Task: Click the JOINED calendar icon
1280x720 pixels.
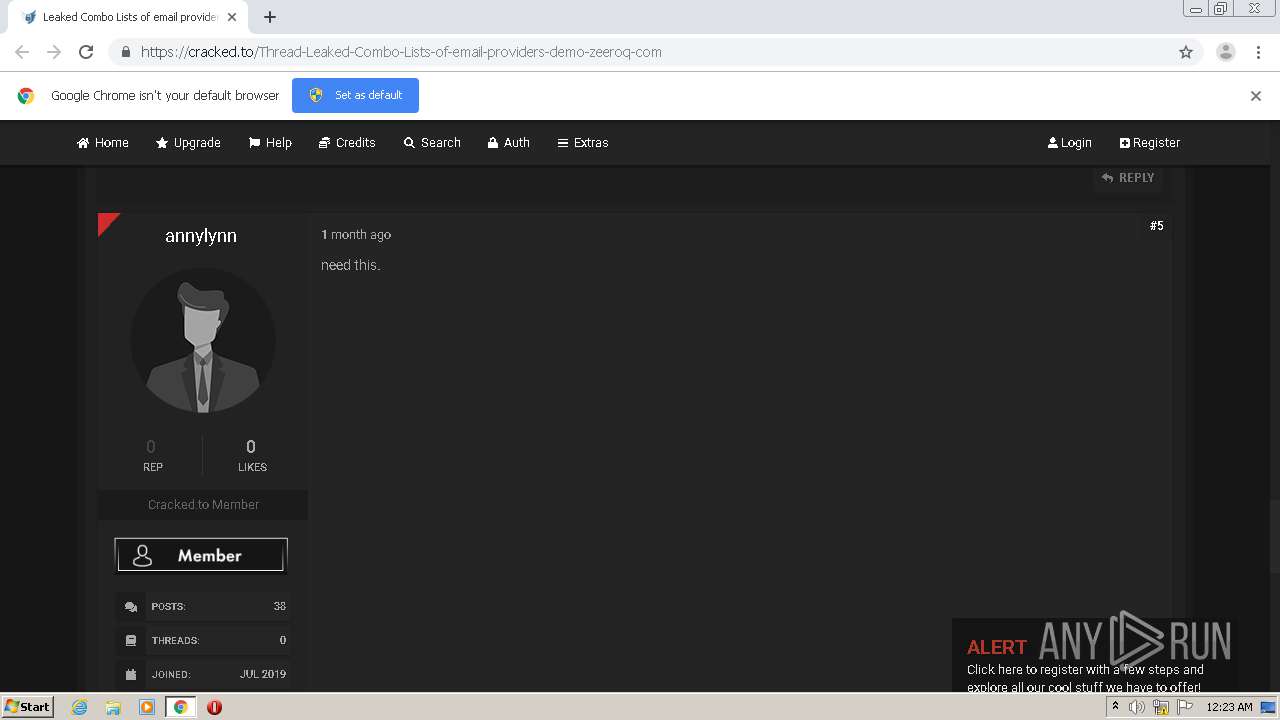Action: click(x=130, y=674)
